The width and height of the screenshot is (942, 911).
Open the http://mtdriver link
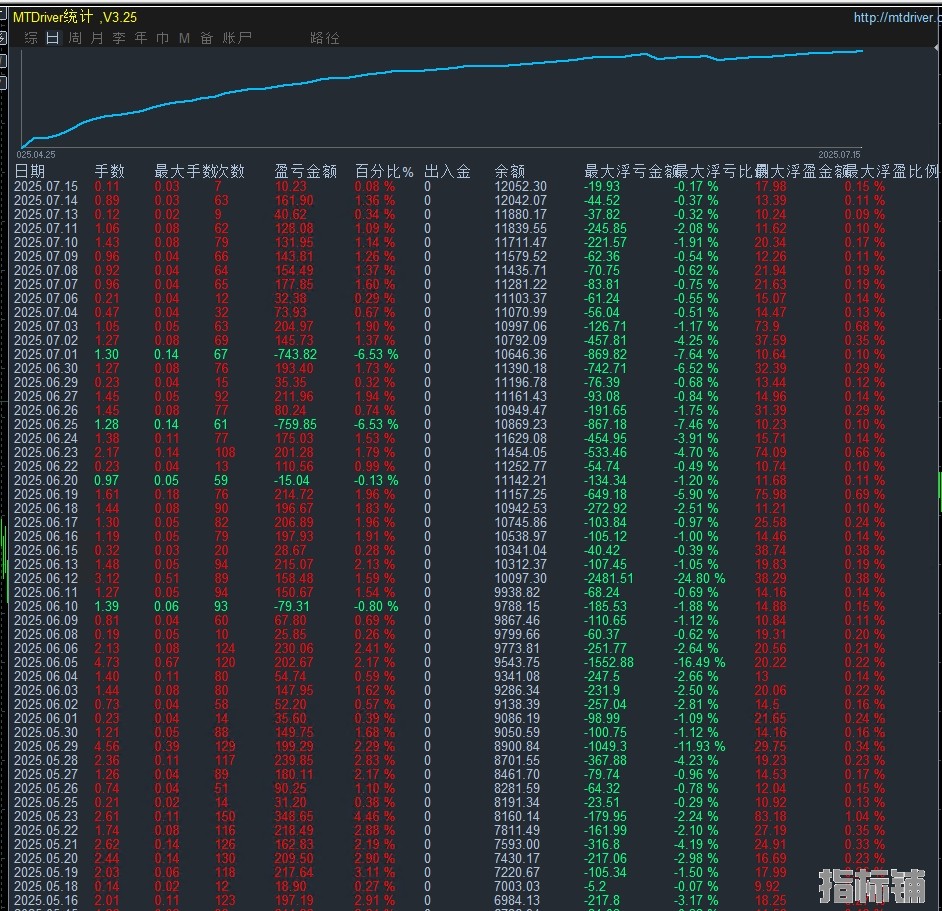click(897, 17)
